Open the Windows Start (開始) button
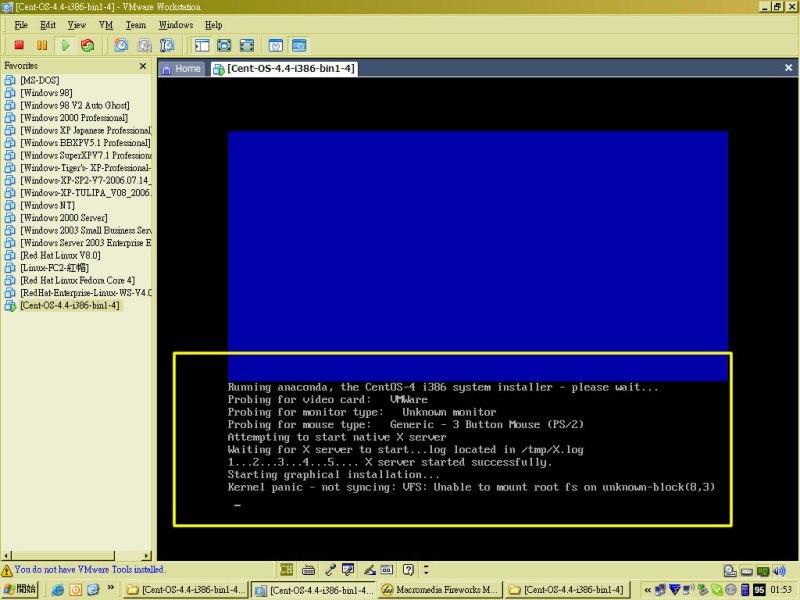Image resolution: width=800 pixels, height=600 pixels. pyautogui.click(x=20, y=590)
